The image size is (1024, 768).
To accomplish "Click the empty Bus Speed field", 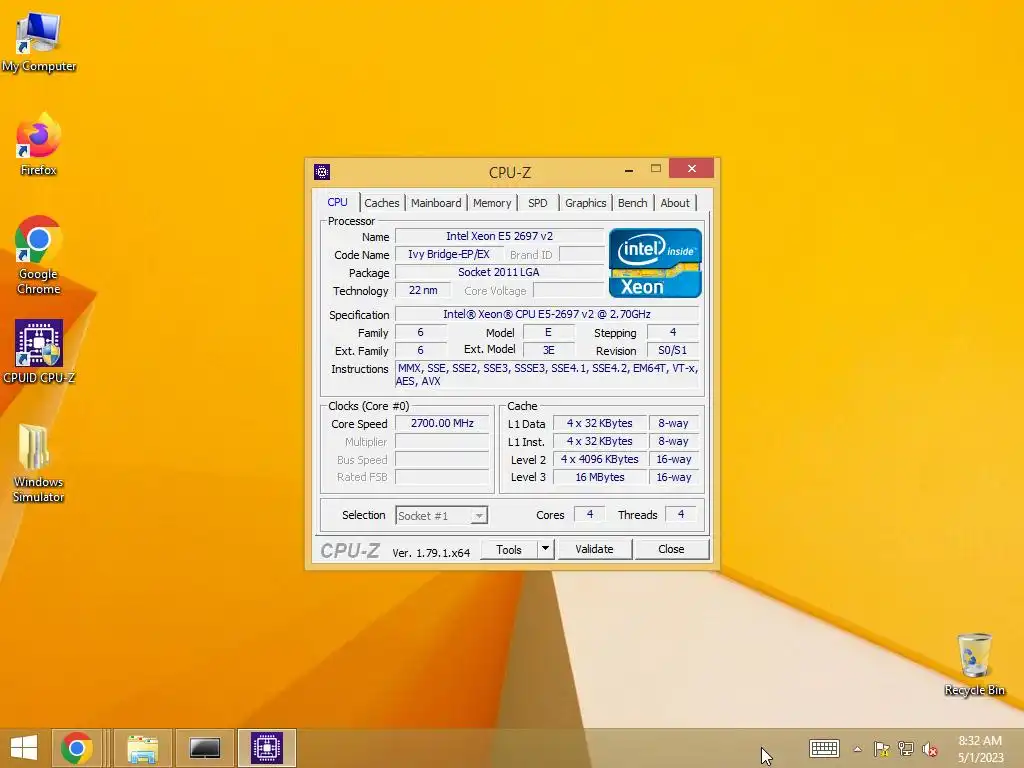I will pos(442,460).
